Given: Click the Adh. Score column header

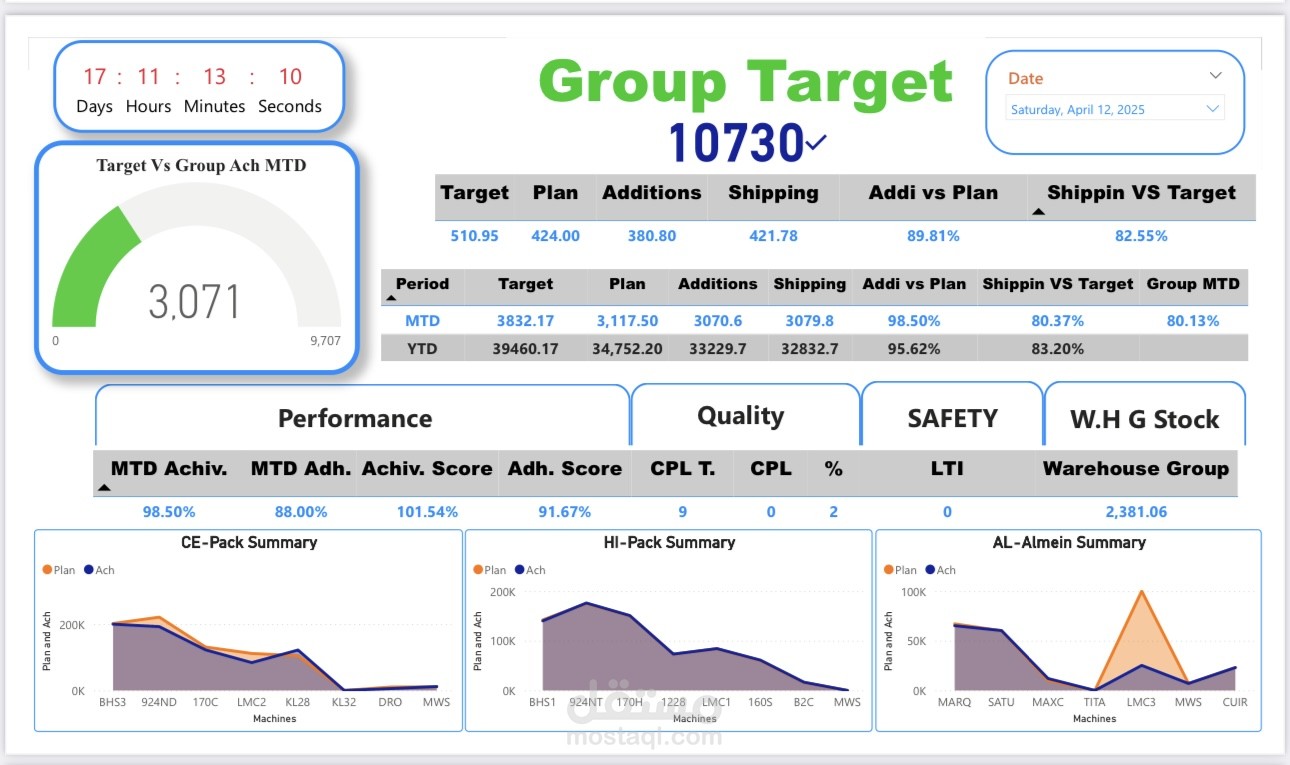Looking at the screenshot, I should (565, 468).
